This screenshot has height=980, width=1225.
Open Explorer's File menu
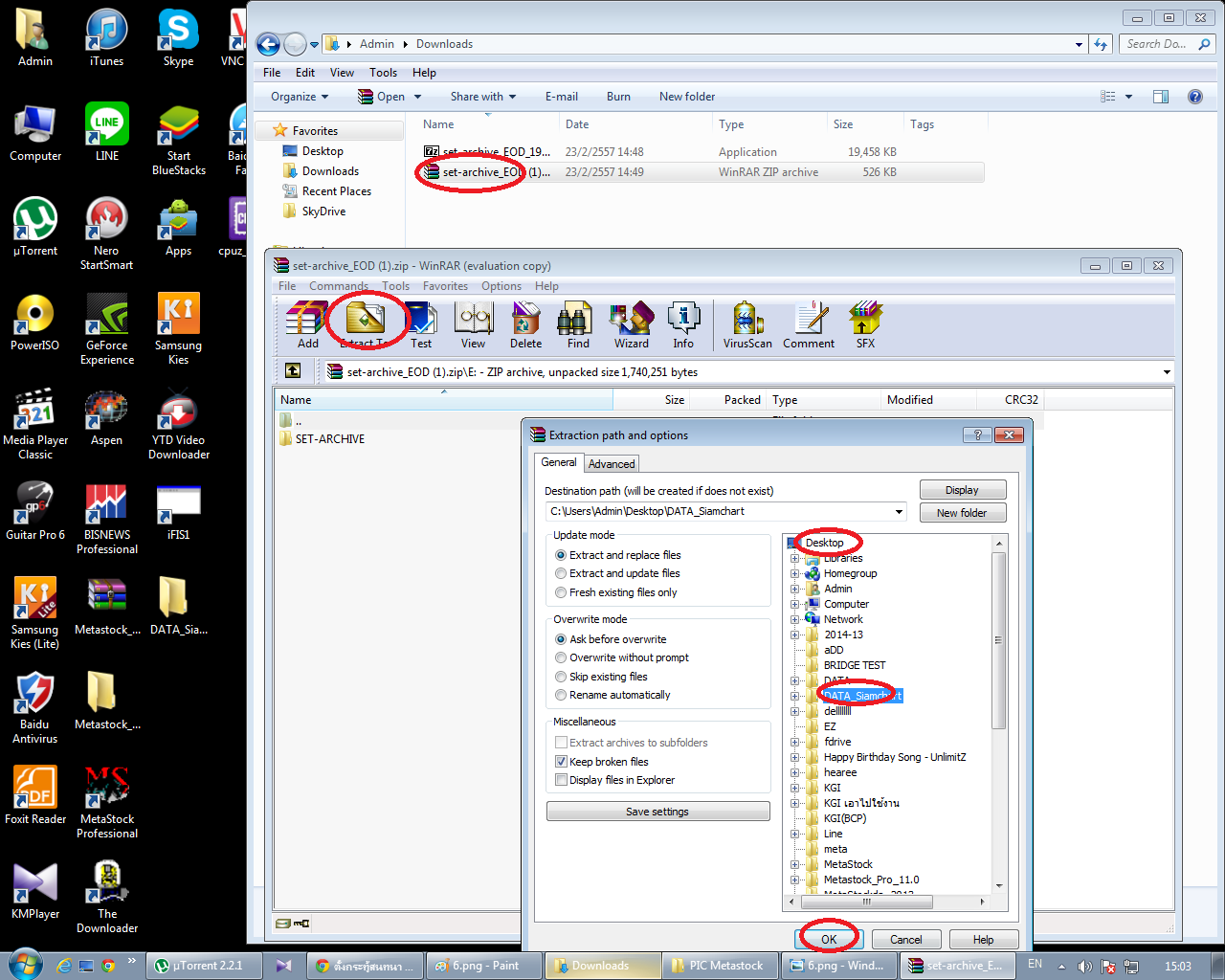tap(272, 73)
